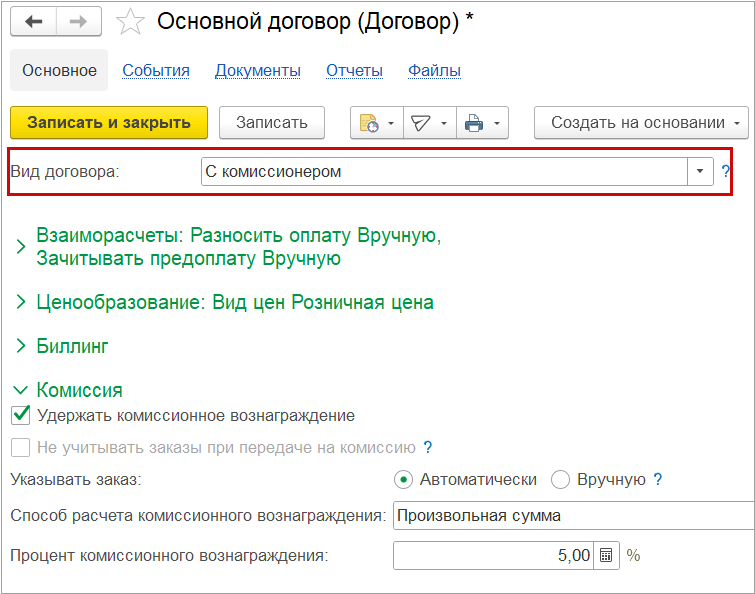755x594 pixels.
Task: Open print options dropdown arrow
Action: pos(497,123)
